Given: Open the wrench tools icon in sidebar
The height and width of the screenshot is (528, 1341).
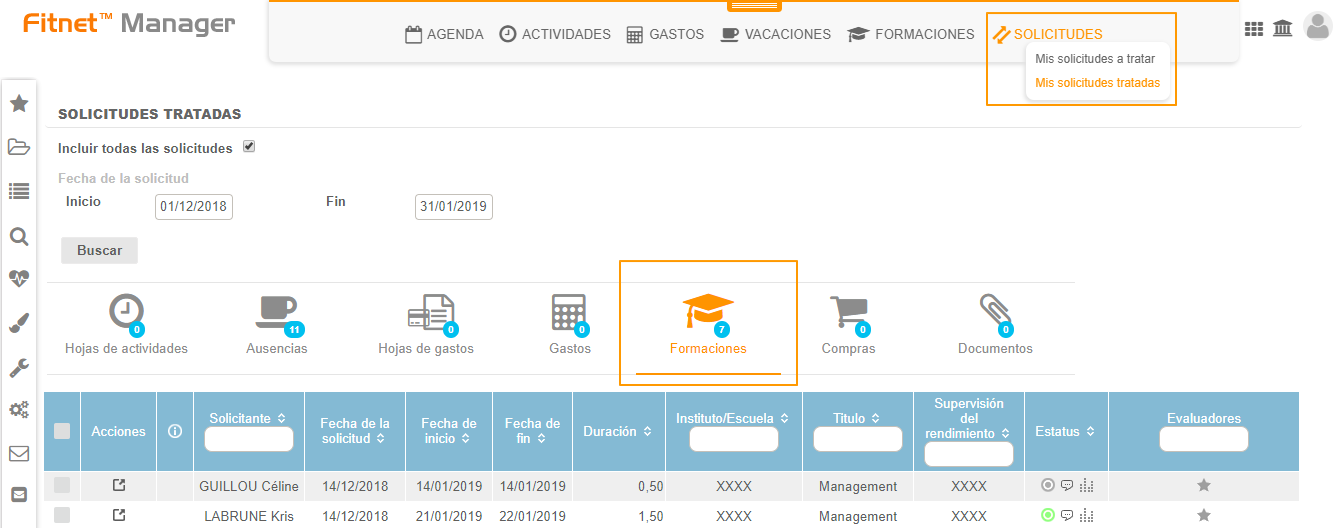Looking at the screenshot, I should pos(18,367).
